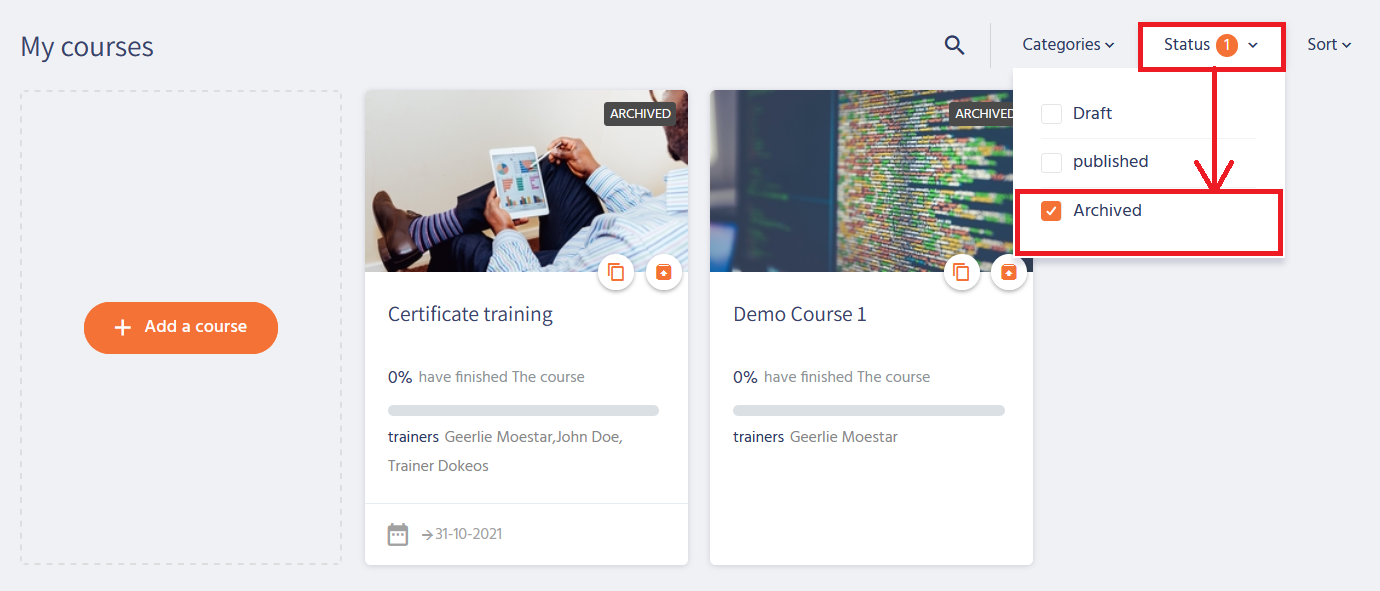Duplicate the Demo Course 1 course
The image size is (1380, 591).
coord(961,272)
